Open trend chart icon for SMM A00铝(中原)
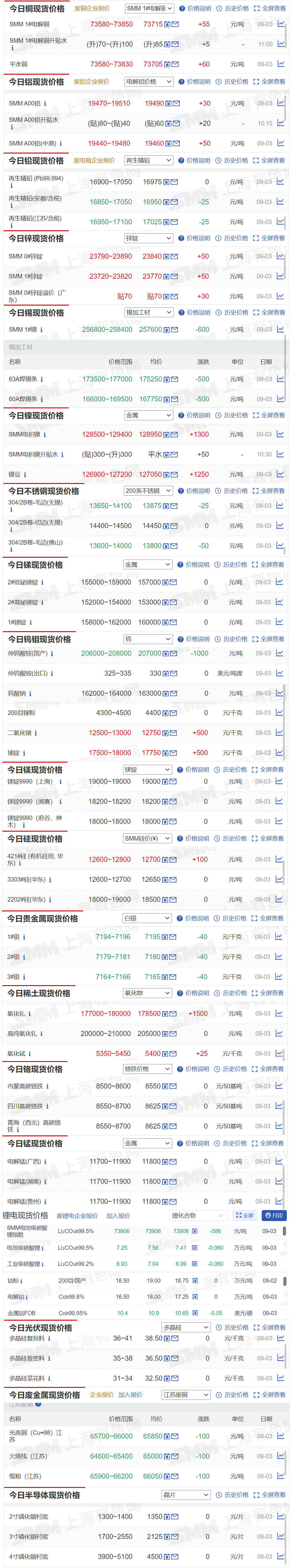The width and height of the screenshot is (292, 1568). coord(280,143)
